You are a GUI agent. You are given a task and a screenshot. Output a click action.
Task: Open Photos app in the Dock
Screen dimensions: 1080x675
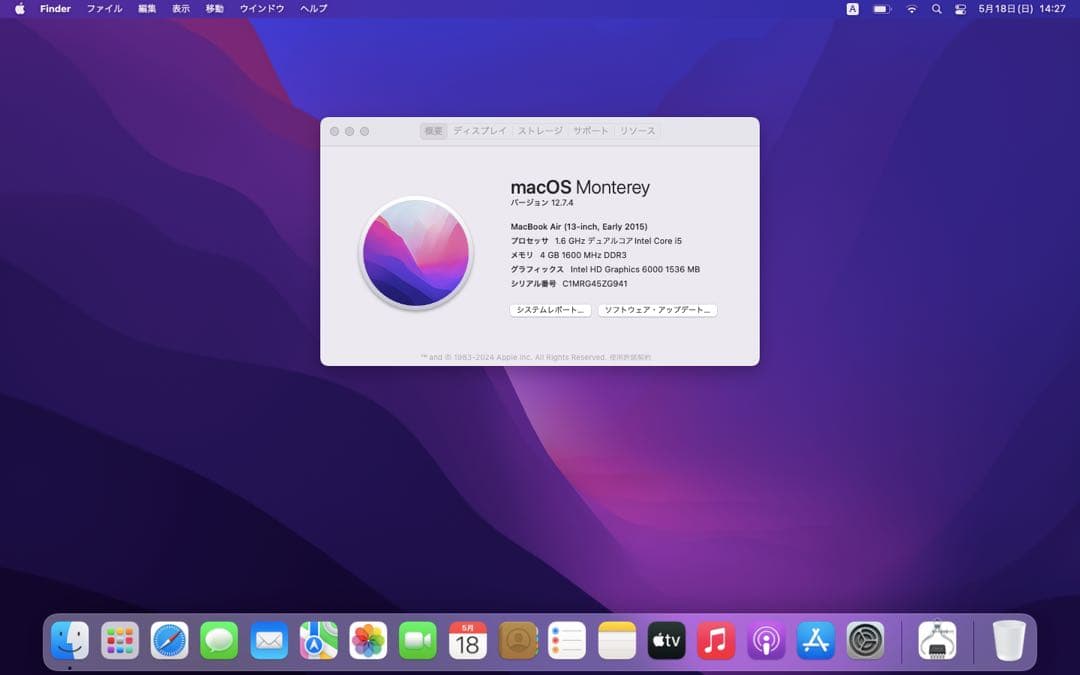coord(368,640)
